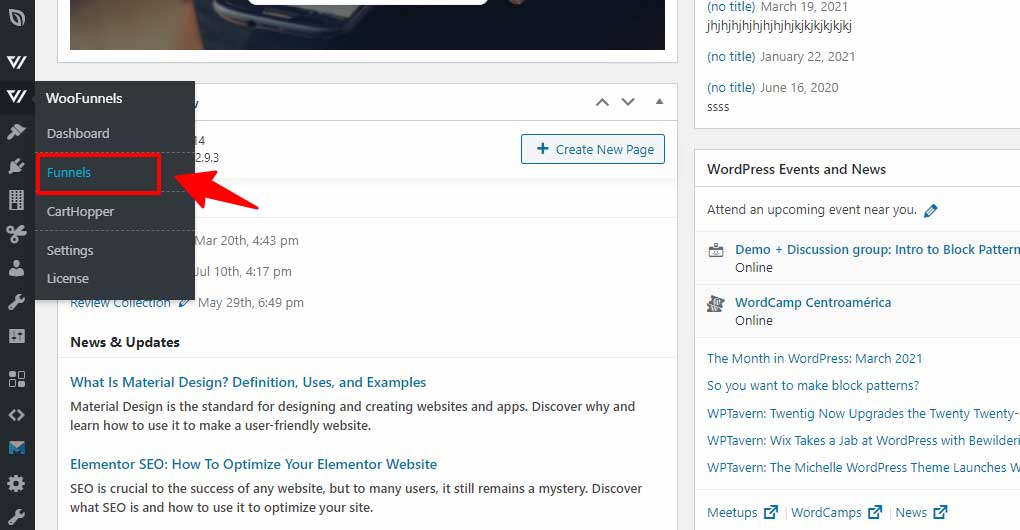Open The Month in WordPress: March 2021

[814, 358]
